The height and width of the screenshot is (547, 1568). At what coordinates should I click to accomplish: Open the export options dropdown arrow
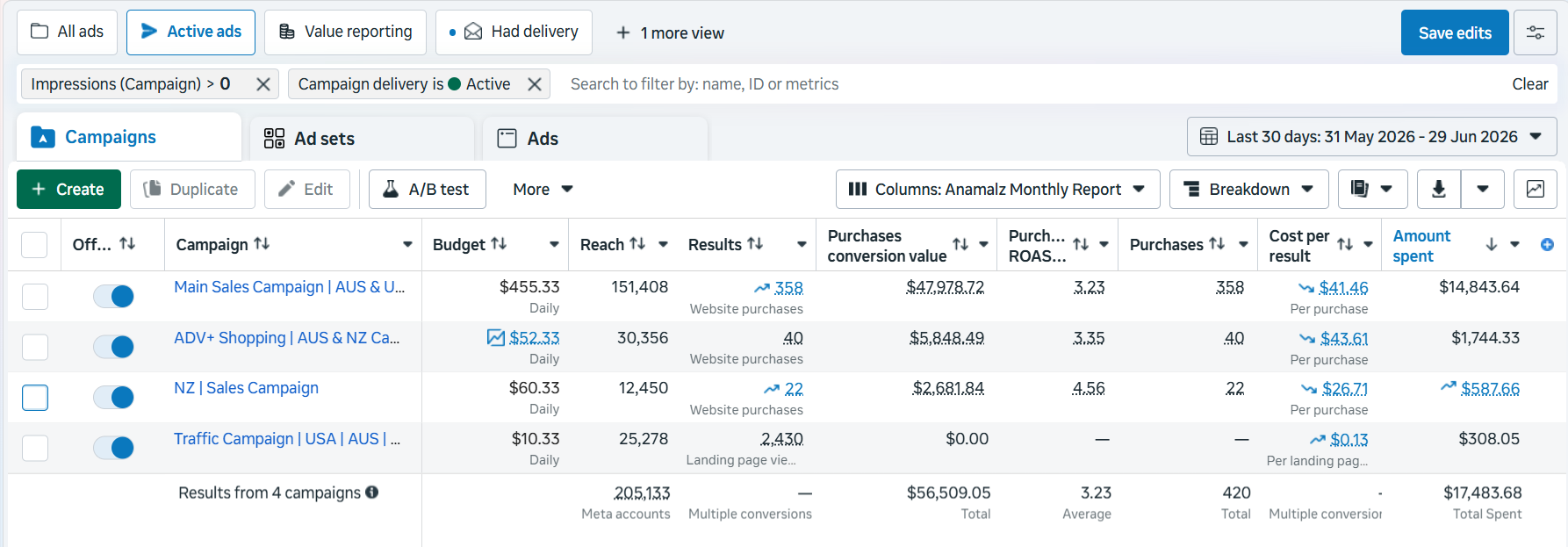[x=1483, y=190]
